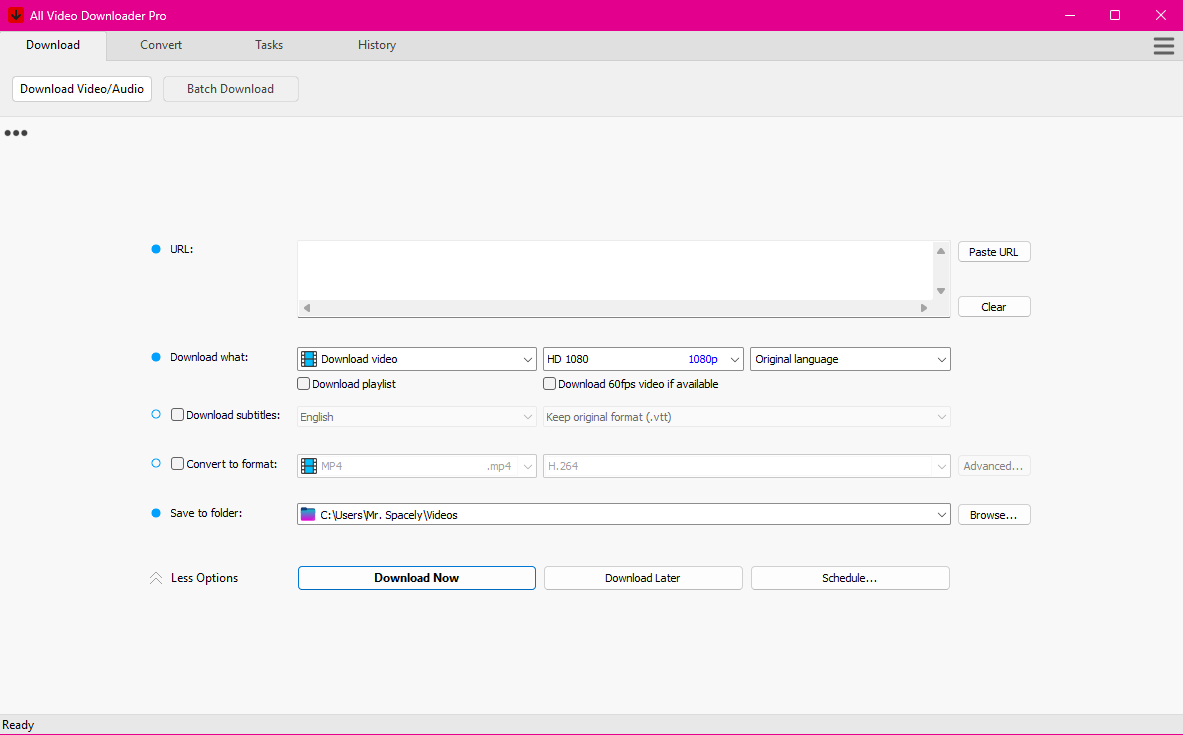Click the Less Options collapse chevron icon
Screen dimensions: 1183x735
(x=156, y=578)
